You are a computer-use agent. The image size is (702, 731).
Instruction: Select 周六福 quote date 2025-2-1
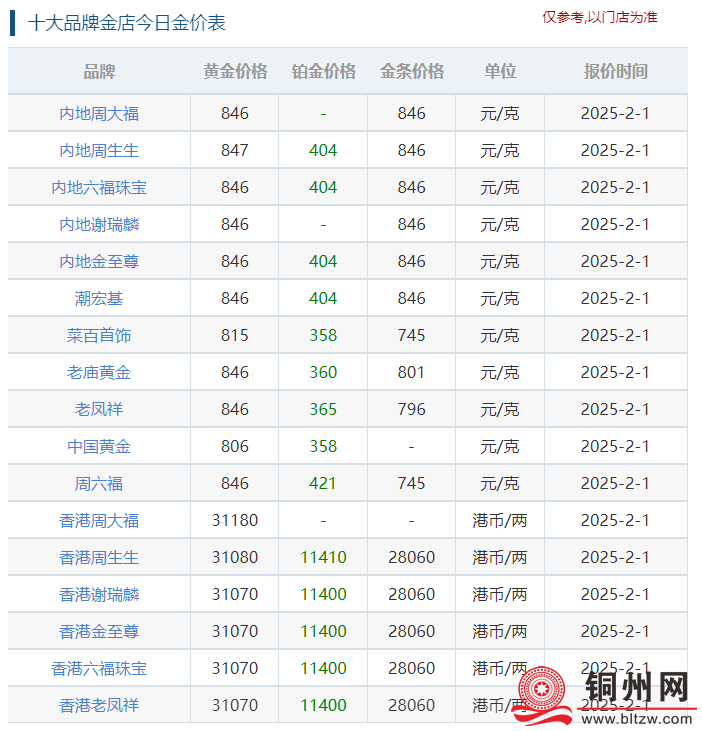click(x=615, y=483)
